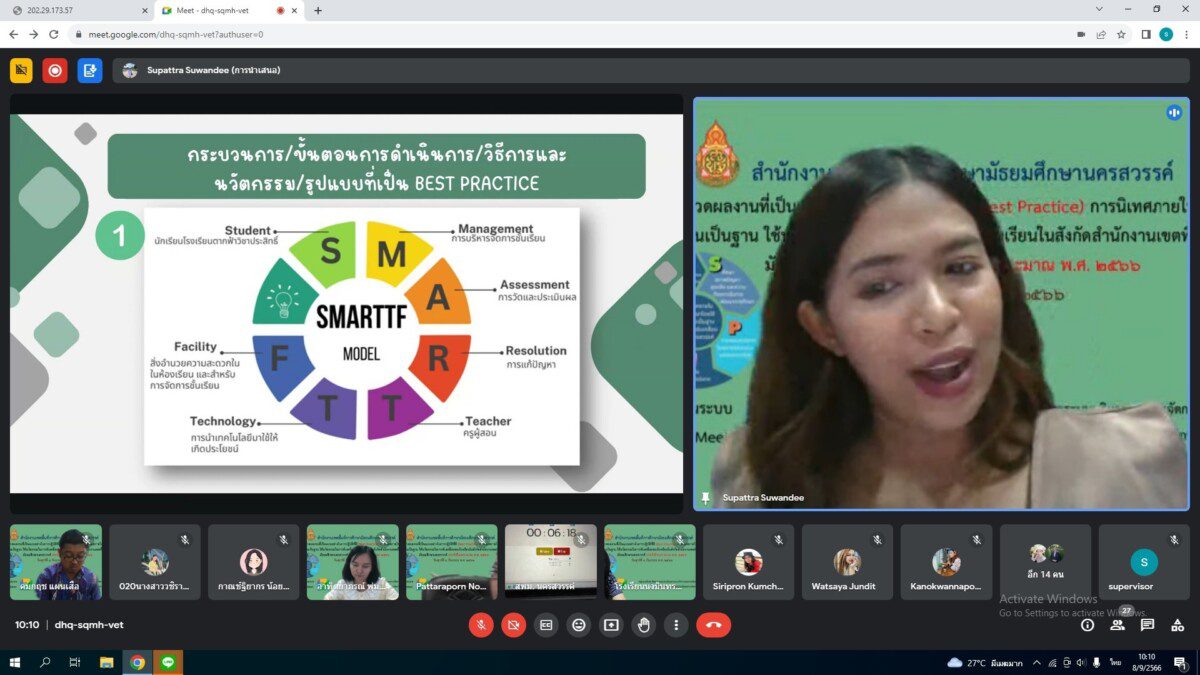Click the Pattaraporn No... participant tile

point(452,562)
